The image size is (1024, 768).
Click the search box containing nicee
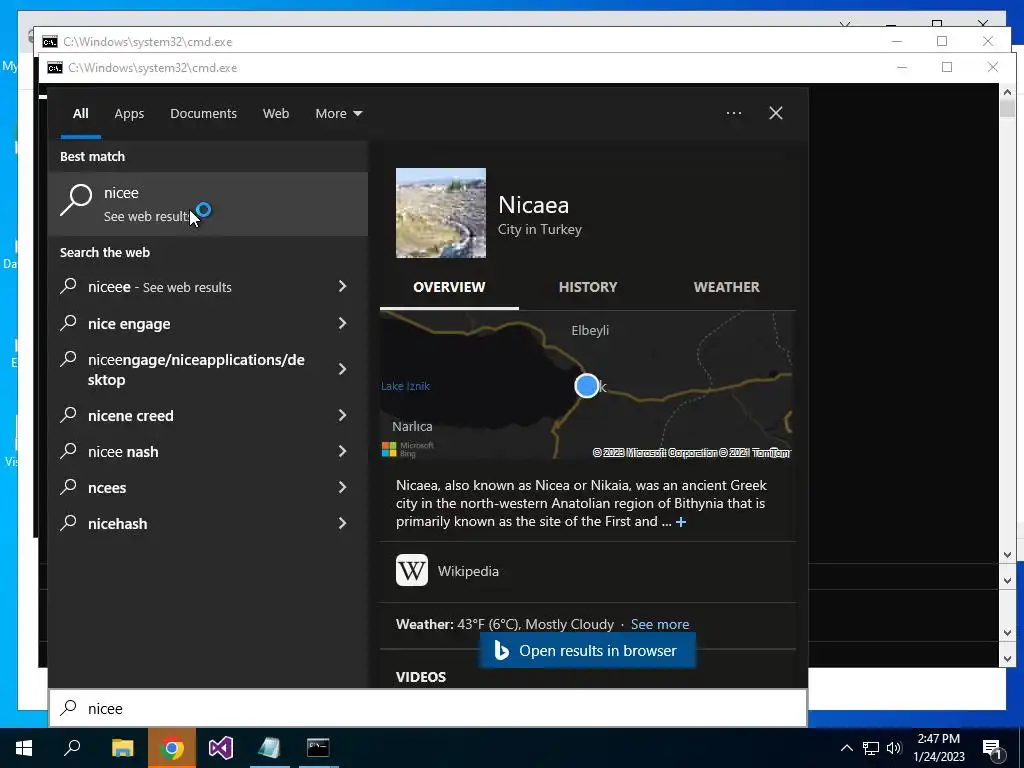click(428, 709)
